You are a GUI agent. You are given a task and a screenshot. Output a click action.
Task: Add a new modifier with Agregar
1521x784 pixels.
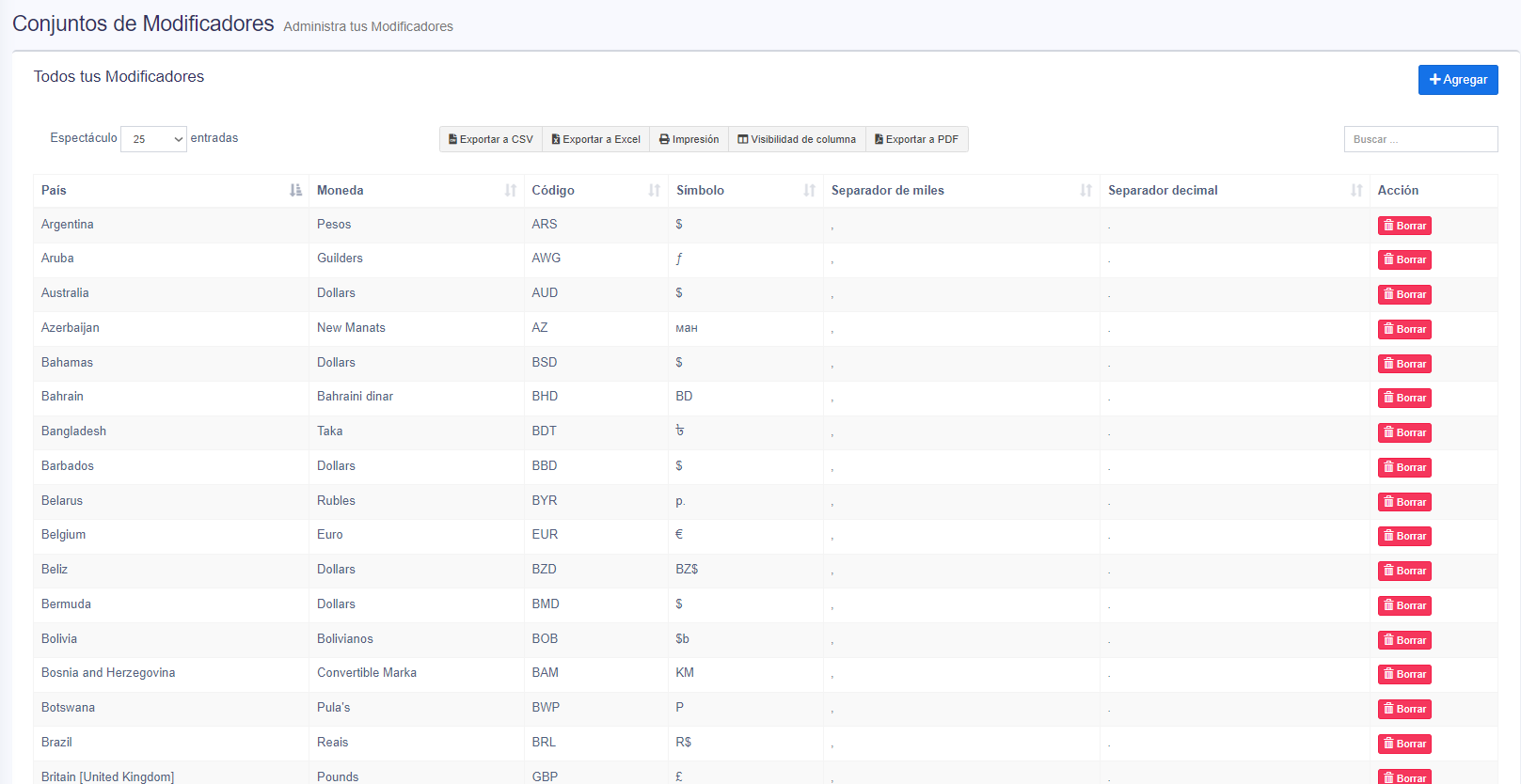(x=1457, y=80)
